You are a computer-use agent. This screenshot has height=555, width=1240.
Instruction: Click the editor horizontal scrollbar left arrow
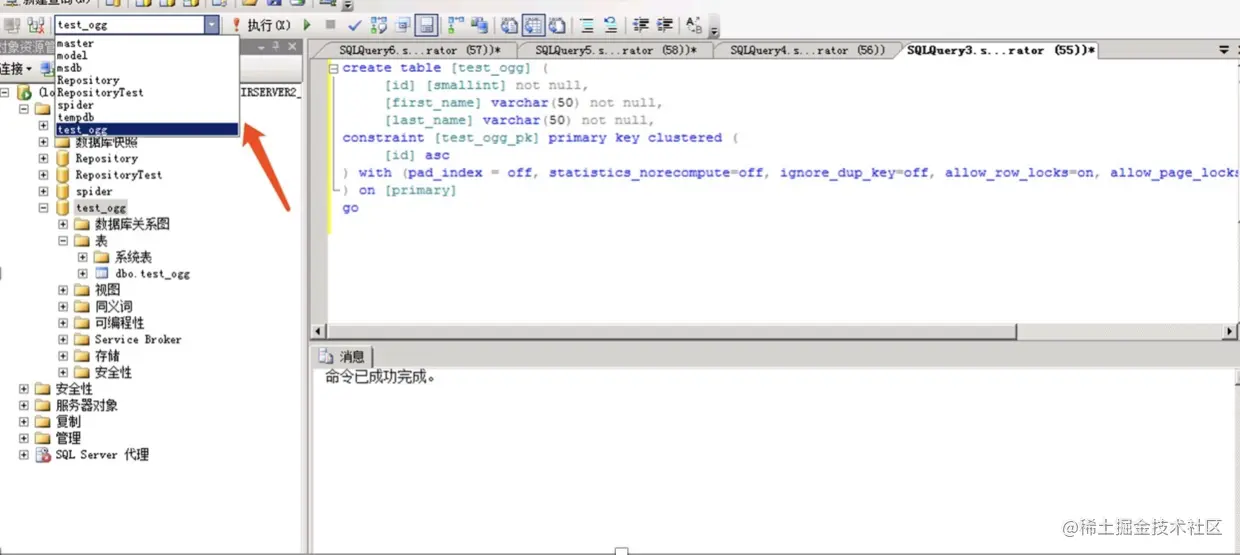pos(319,331)
